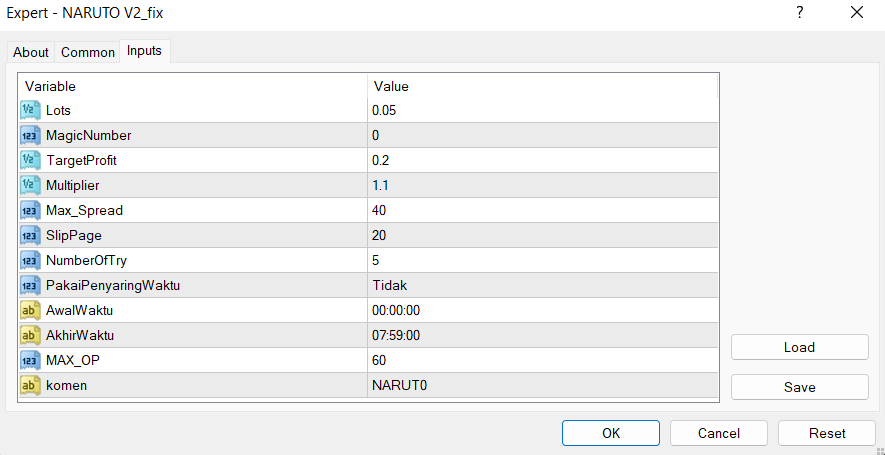Click the string icon beside komen
Screen dimensions: 885x455
(30, 385)
